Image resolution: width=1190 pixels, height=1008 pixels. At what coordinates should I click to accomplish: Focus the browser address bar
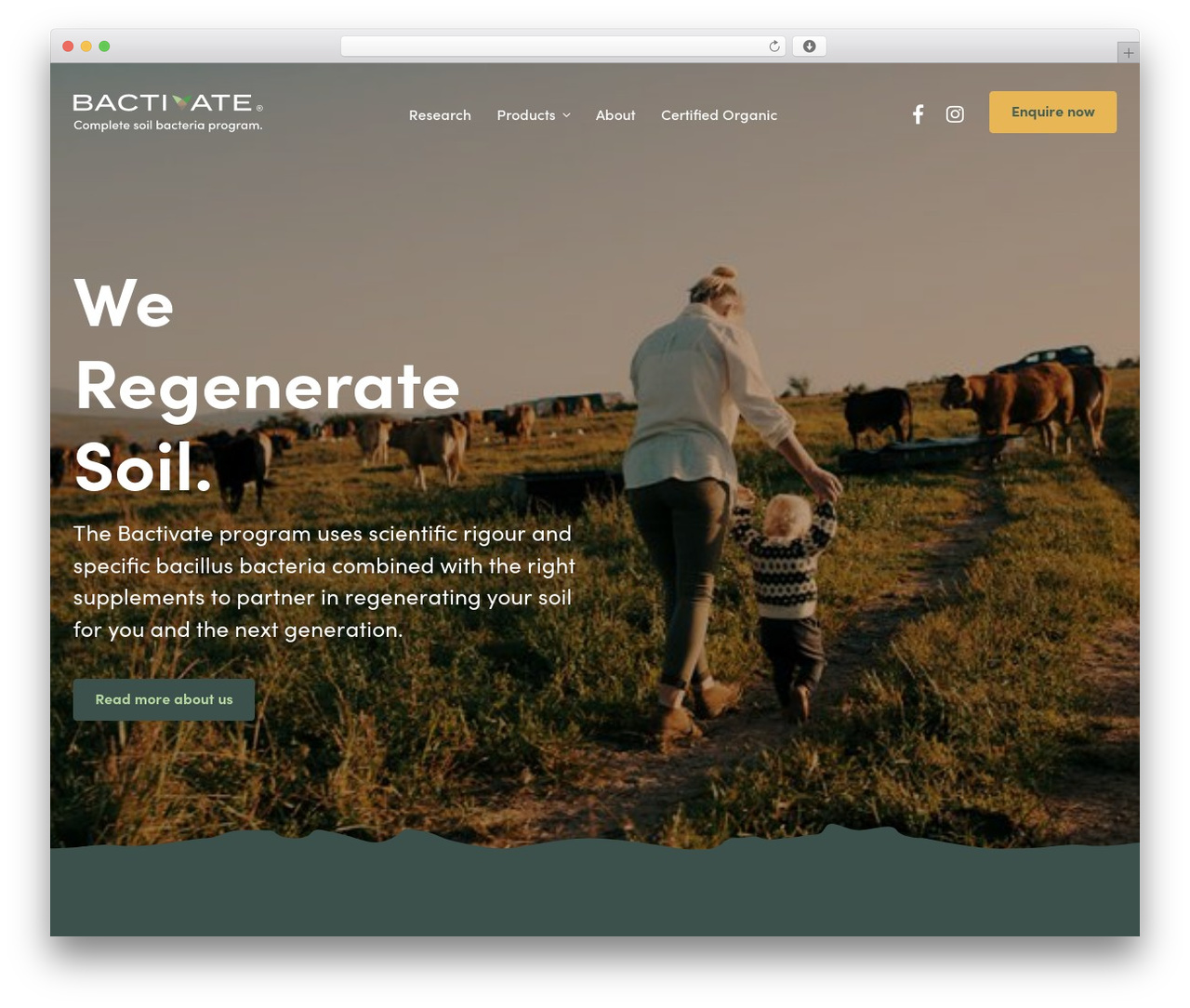click(x=563, y=46)
